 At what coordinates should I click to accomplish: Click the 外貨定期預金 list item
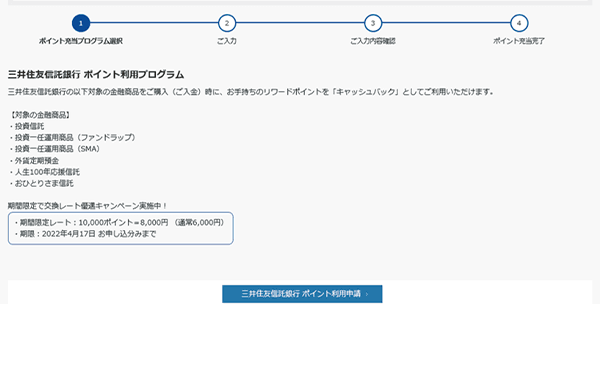coord(34,160)
